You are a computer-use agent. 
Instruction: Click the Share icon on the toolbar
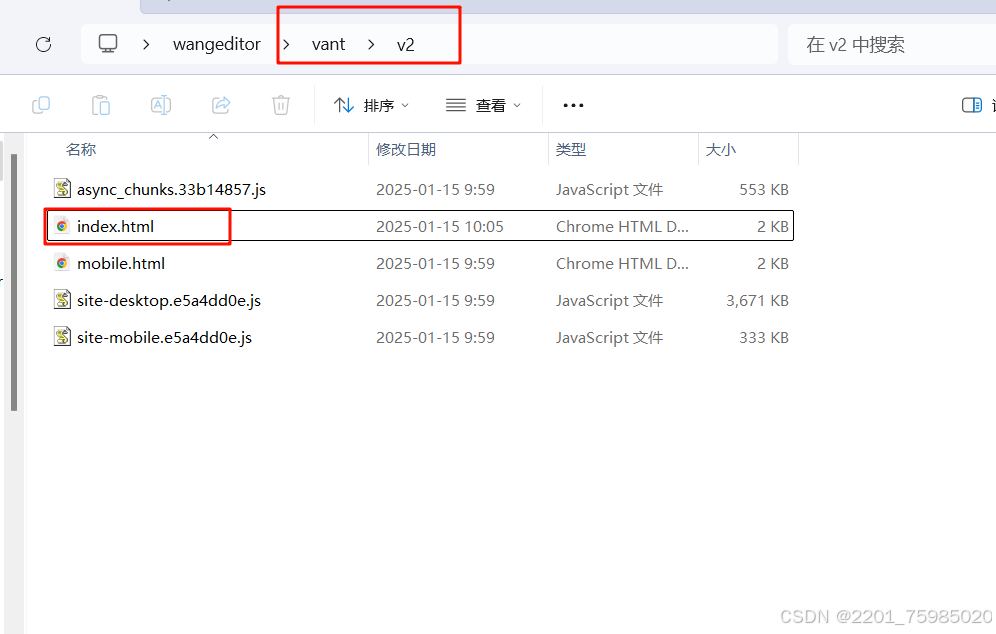(220, 104)
